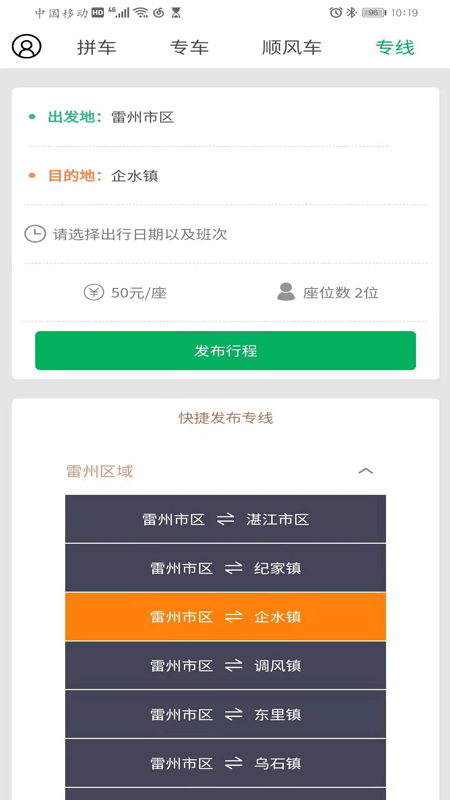
Task: Tap the clock icon for travel date
Action: point(35,234)
